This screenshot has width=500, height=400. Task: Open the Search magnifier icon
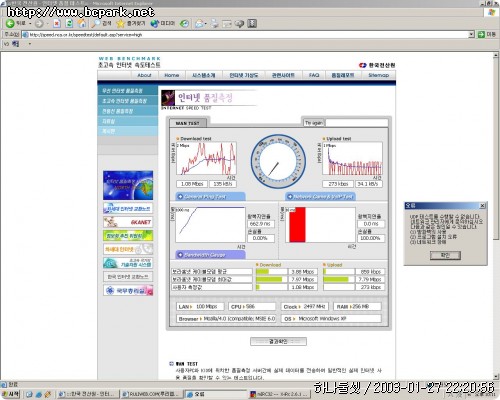(96, 23)
